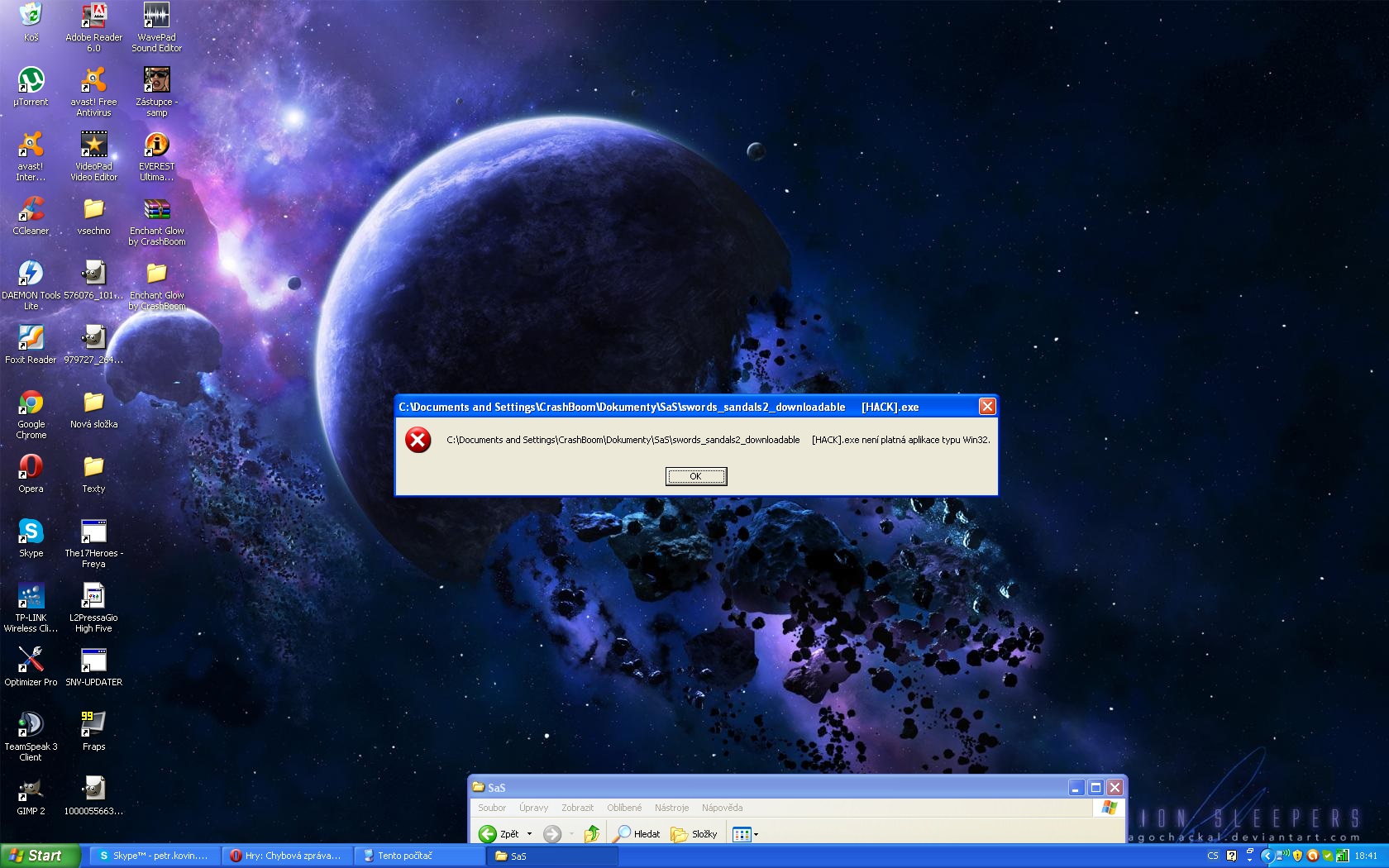Open the Nástroje menu

click(671, 808)
